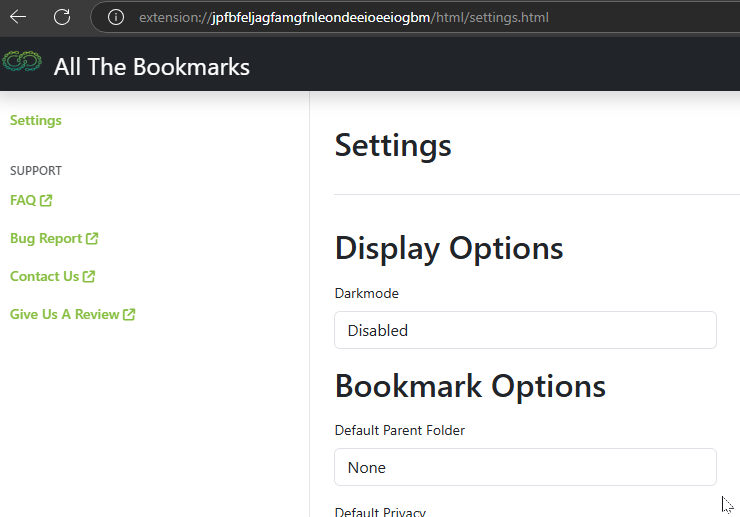Click the address bar URL text
The width and height of the screenshot is (740, 517).
click(344, 17)
